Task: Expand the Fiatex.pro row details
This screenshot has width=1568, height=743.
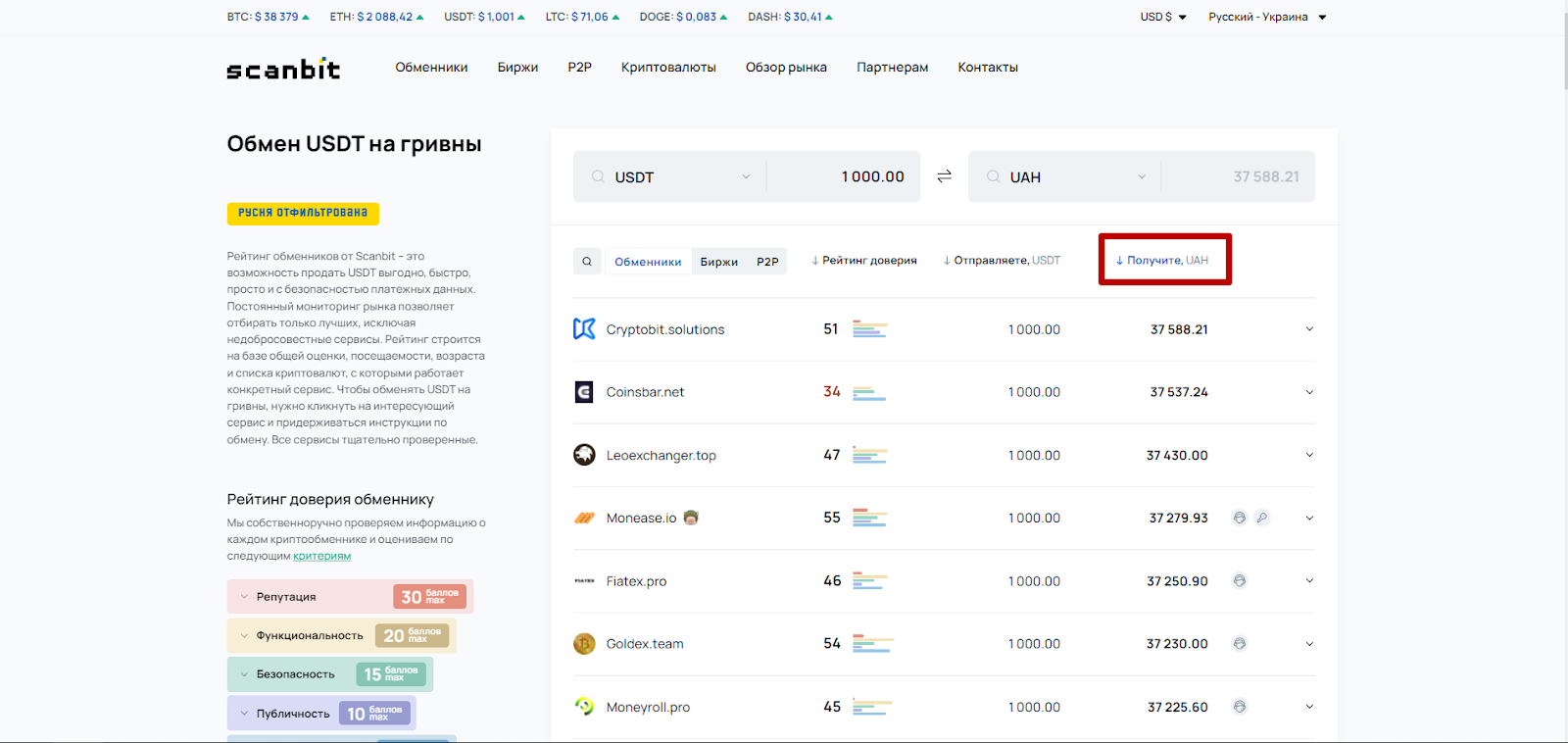Action: [x=1309, y=581]
